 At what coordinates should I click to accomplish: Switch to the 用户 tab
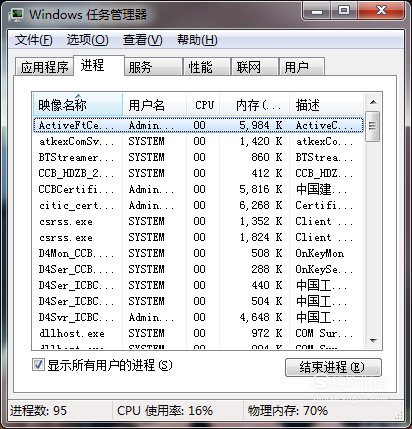pos(302,67)
